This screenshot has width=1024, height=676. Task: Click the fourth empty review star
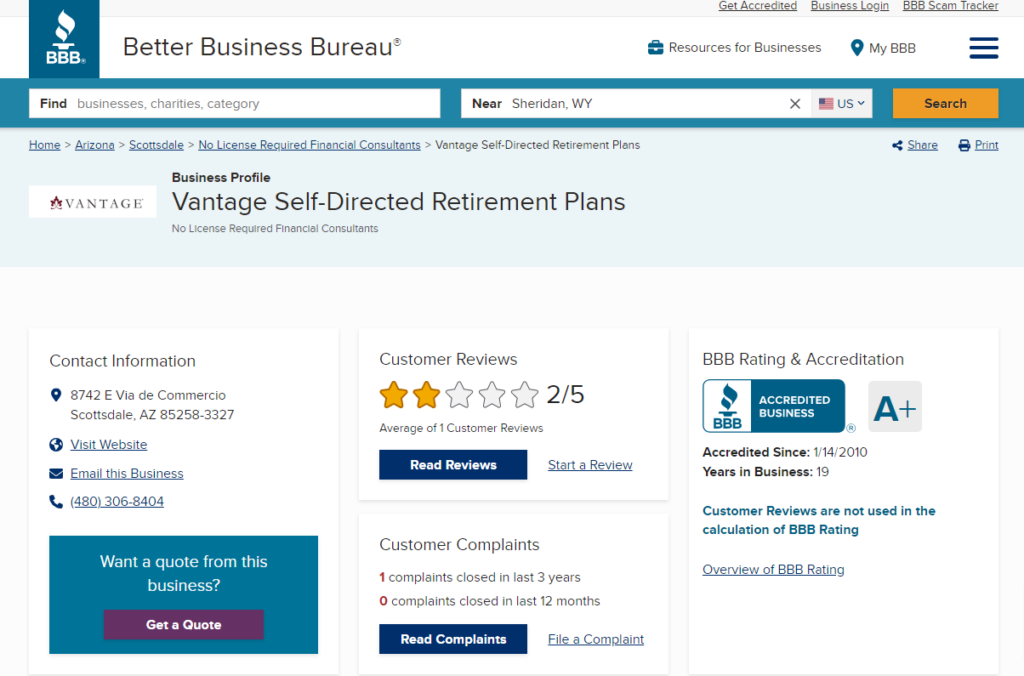(x=492, y=394)
